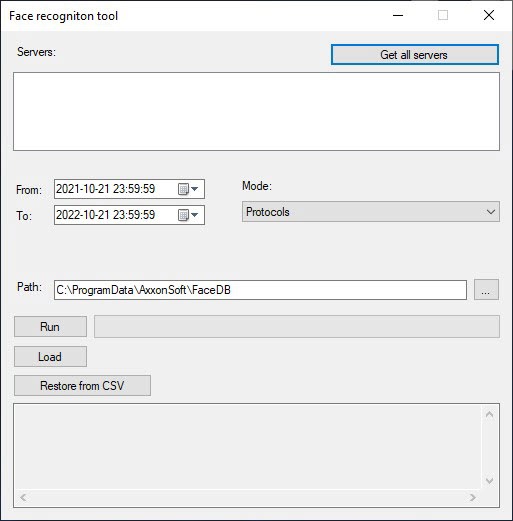Image resolution: width=513 pixels, height=521 pixels.
Task: Minimize the Face recognition tool window
Action: coord(398,15)
